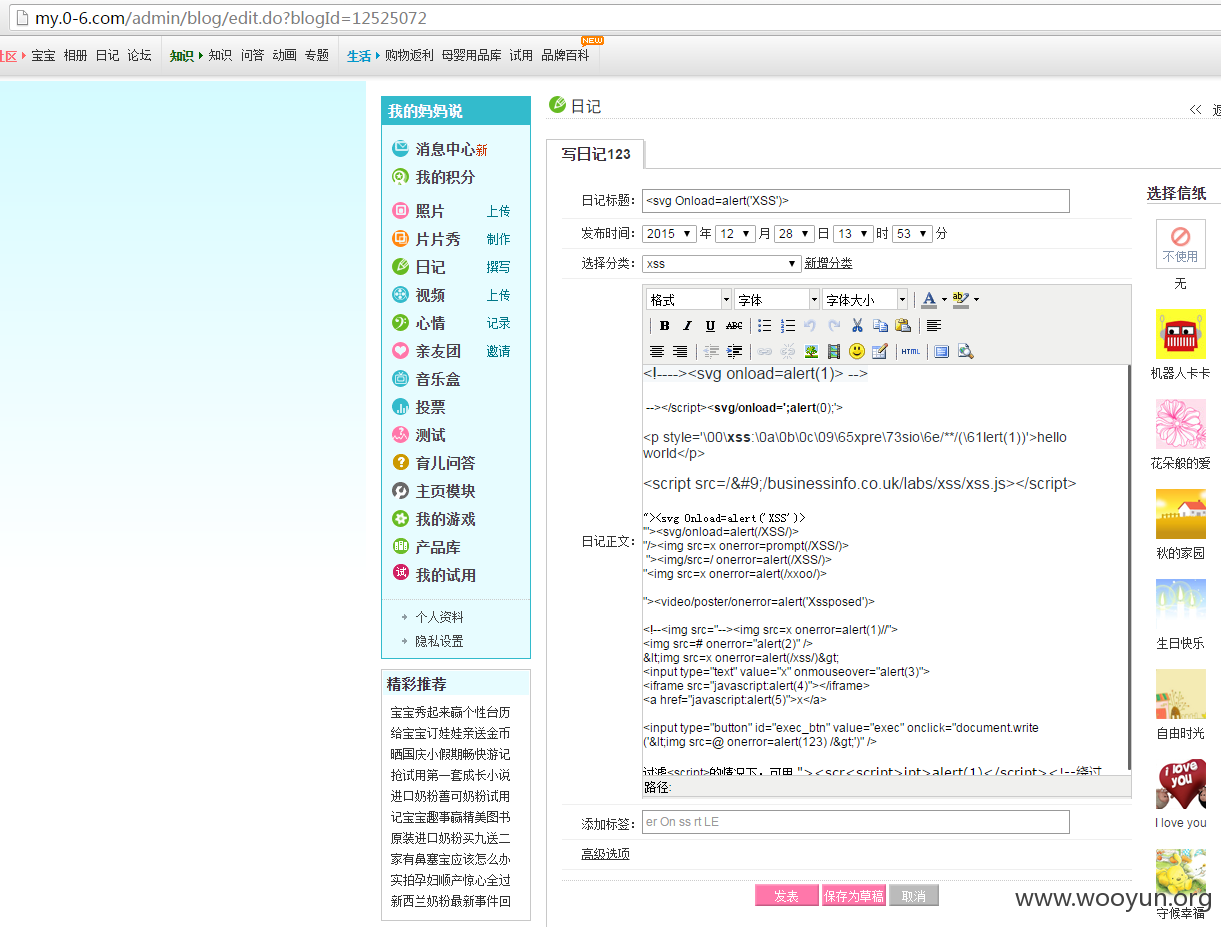The image size is (1221, 927).
Task: Open the month dropdown showing 12
Action: [x=735, y=234]
